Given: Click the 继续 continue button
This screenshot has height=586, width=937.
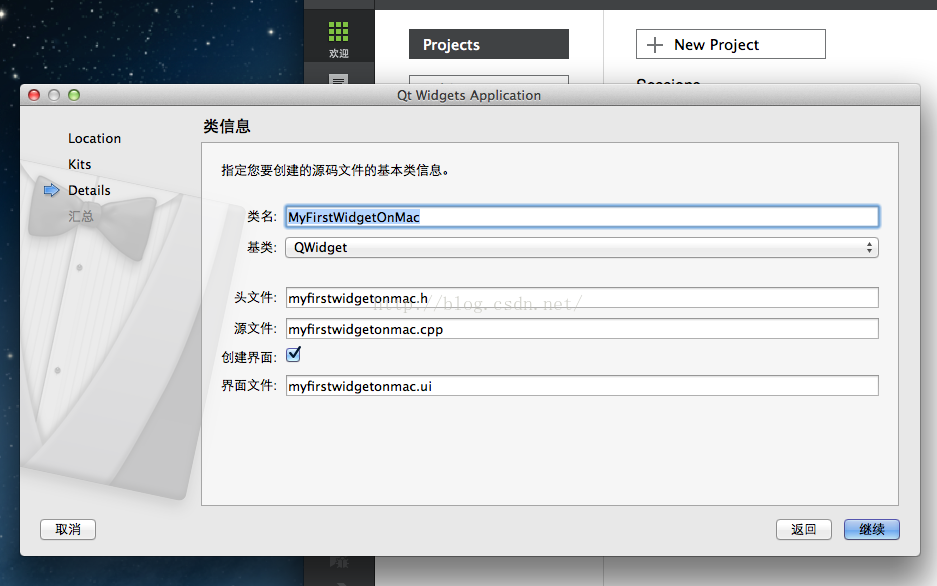Looking at the screenshot, I should [x=871, y=529].
